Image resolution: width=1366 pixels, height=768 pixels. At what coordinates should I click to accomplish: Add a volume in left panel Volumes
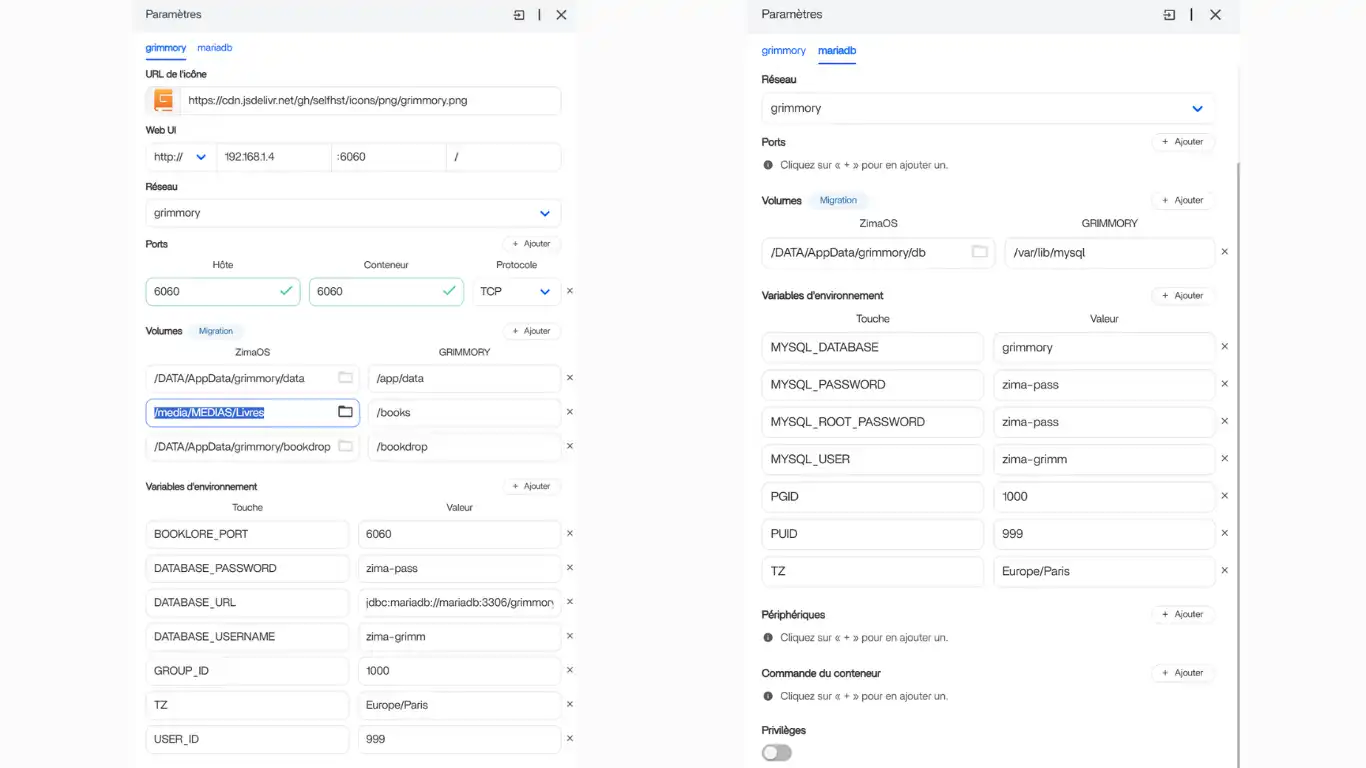[x=531, y=331]
